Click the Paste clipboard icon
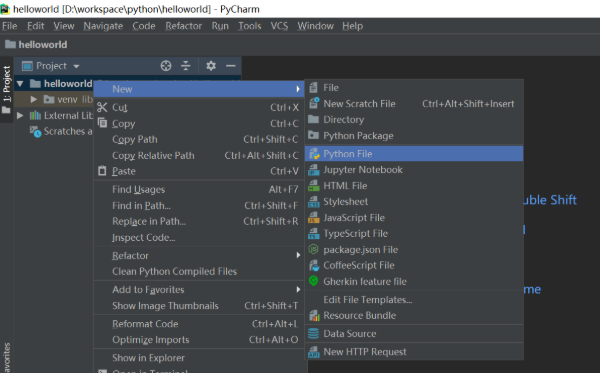The image size is (600, 373). click(102, 171)
